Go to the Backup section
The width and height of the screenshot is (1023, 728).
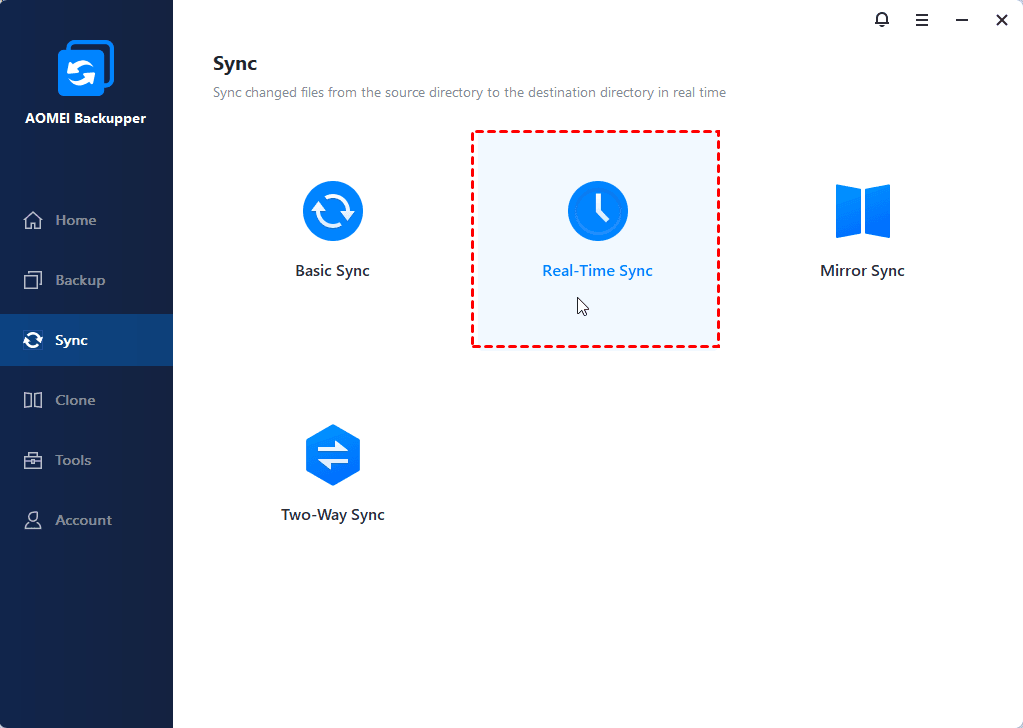tap(80, 280)
